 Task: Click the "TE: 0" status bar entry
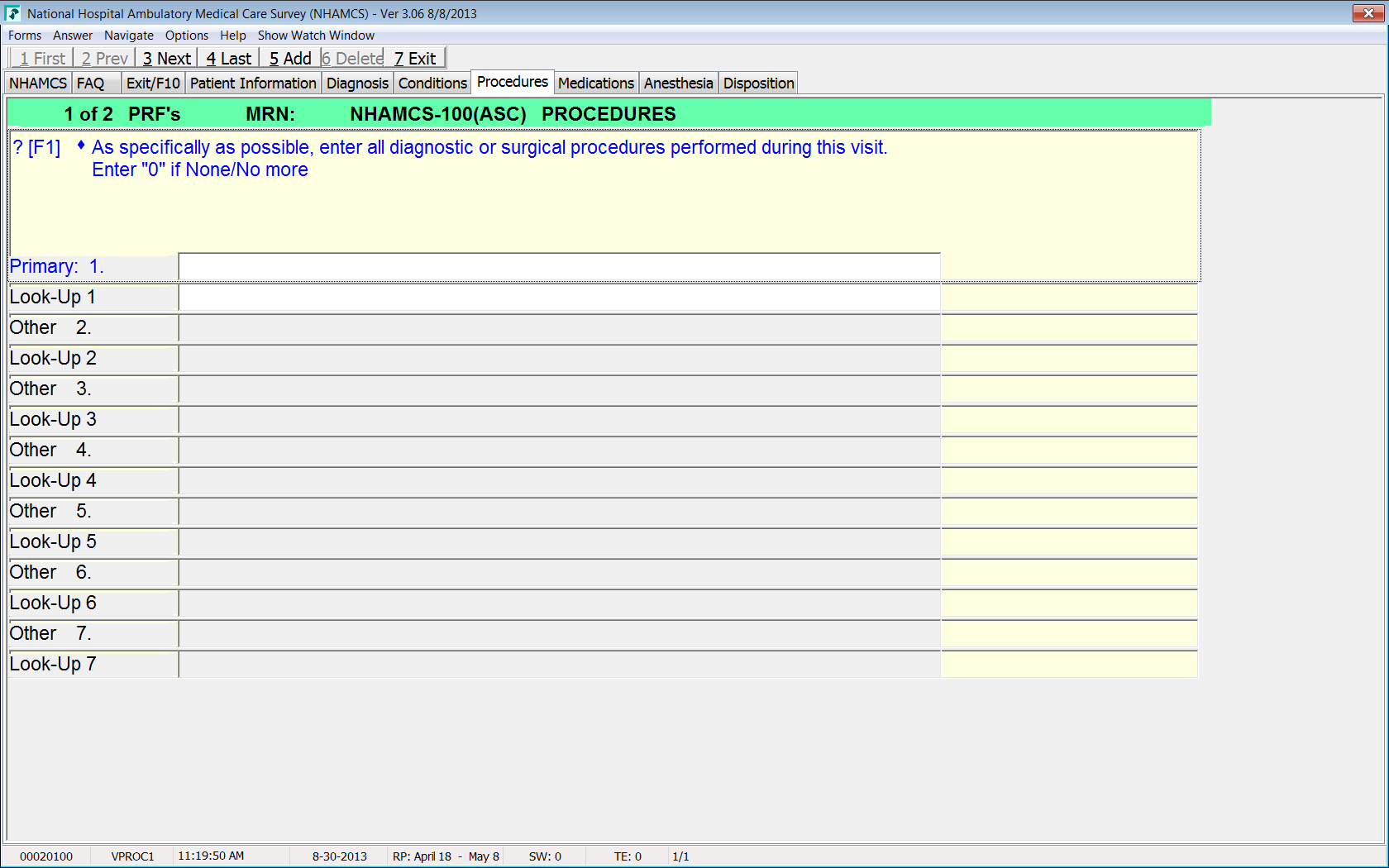tap(628, 856)
